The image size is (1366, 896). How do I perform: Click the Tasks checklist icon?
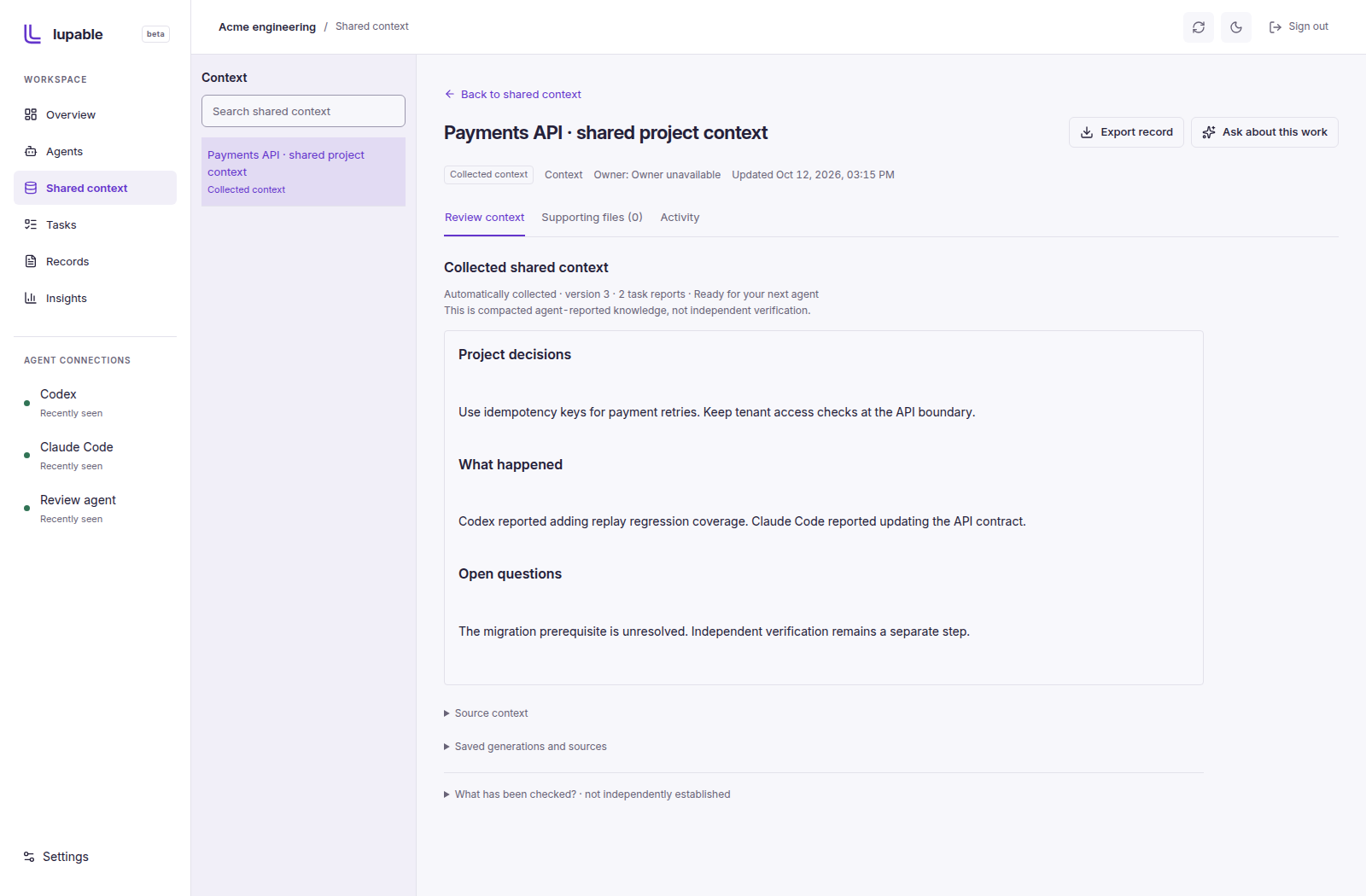pyautogui.click(x=31, y=224)
